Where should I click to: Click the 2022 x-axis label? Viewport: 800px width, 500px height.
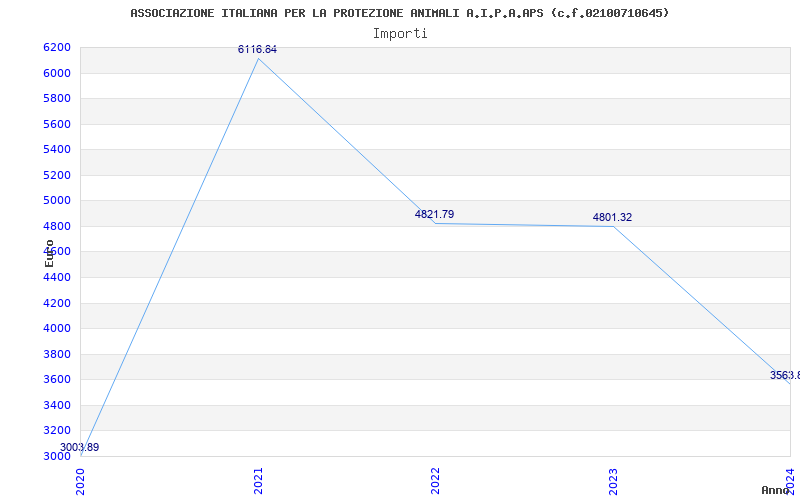click(435, 481)
